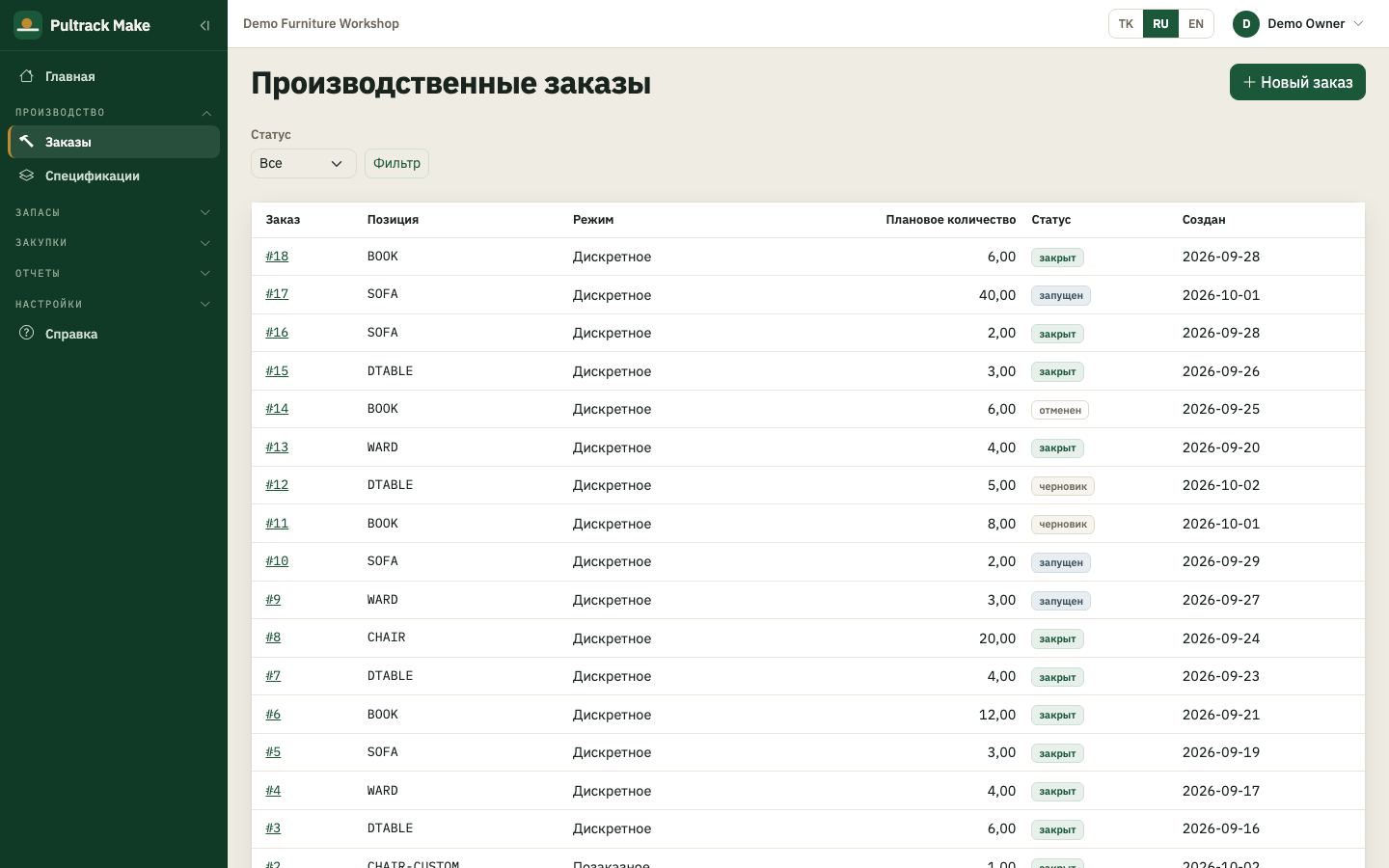Click the hammer icon beside Заказы

pos(27,142)
